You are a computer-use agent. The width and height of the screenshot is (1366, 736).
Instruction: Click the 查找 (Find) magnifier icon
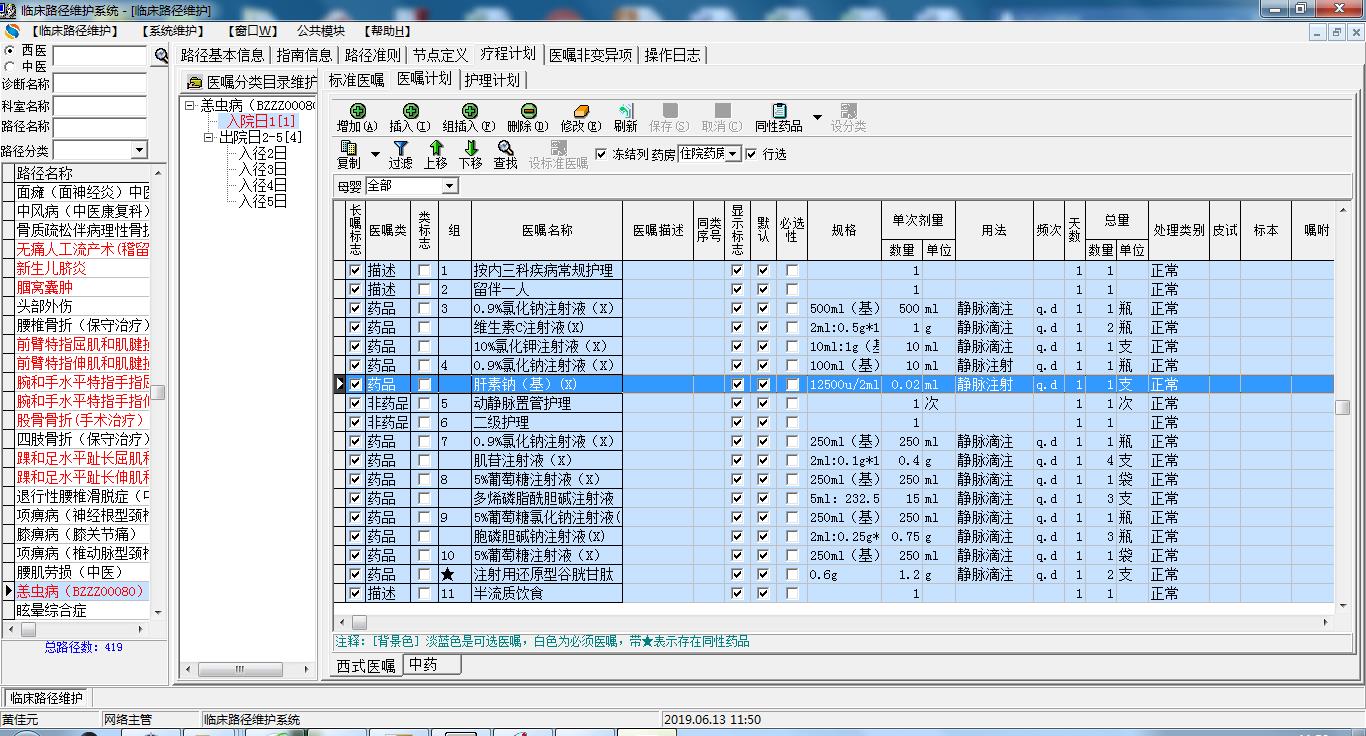point(505,148)
